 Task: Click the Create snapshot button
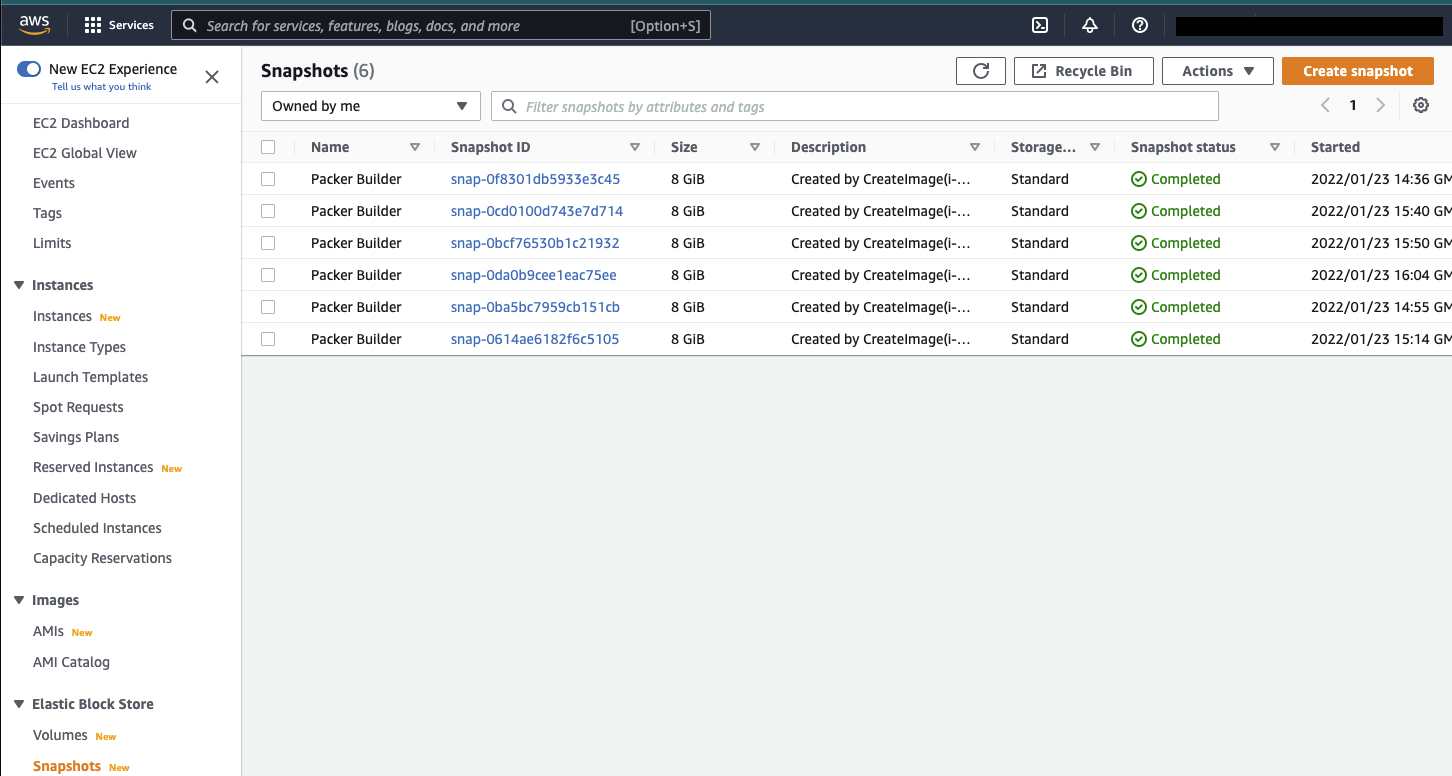(1358, 71)
